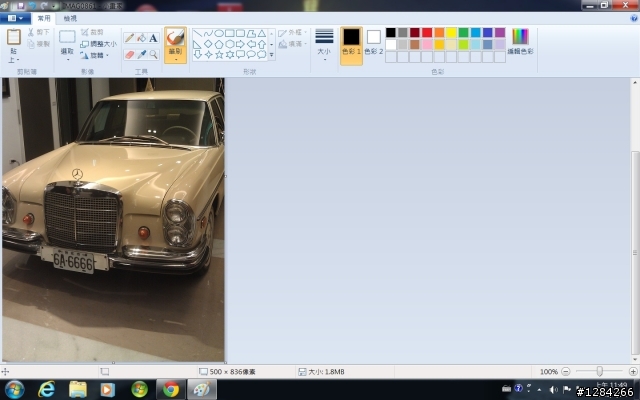Click the Help question mark icon
This screenshot has height=400, width=640.
pyautogui.click(x=634, y=18)
